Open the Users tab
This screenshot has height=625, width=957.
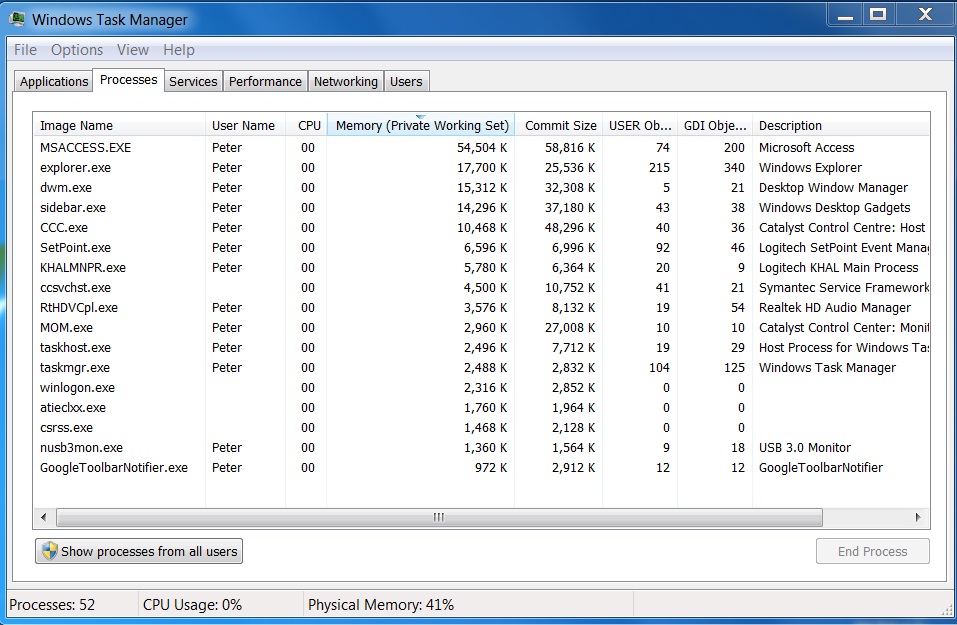pos(406,82)
